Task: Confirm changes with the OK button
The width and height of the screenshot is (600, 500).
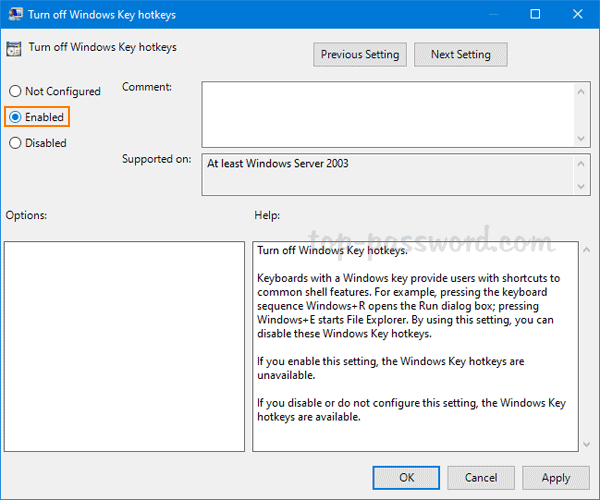Action: (405, 478)
